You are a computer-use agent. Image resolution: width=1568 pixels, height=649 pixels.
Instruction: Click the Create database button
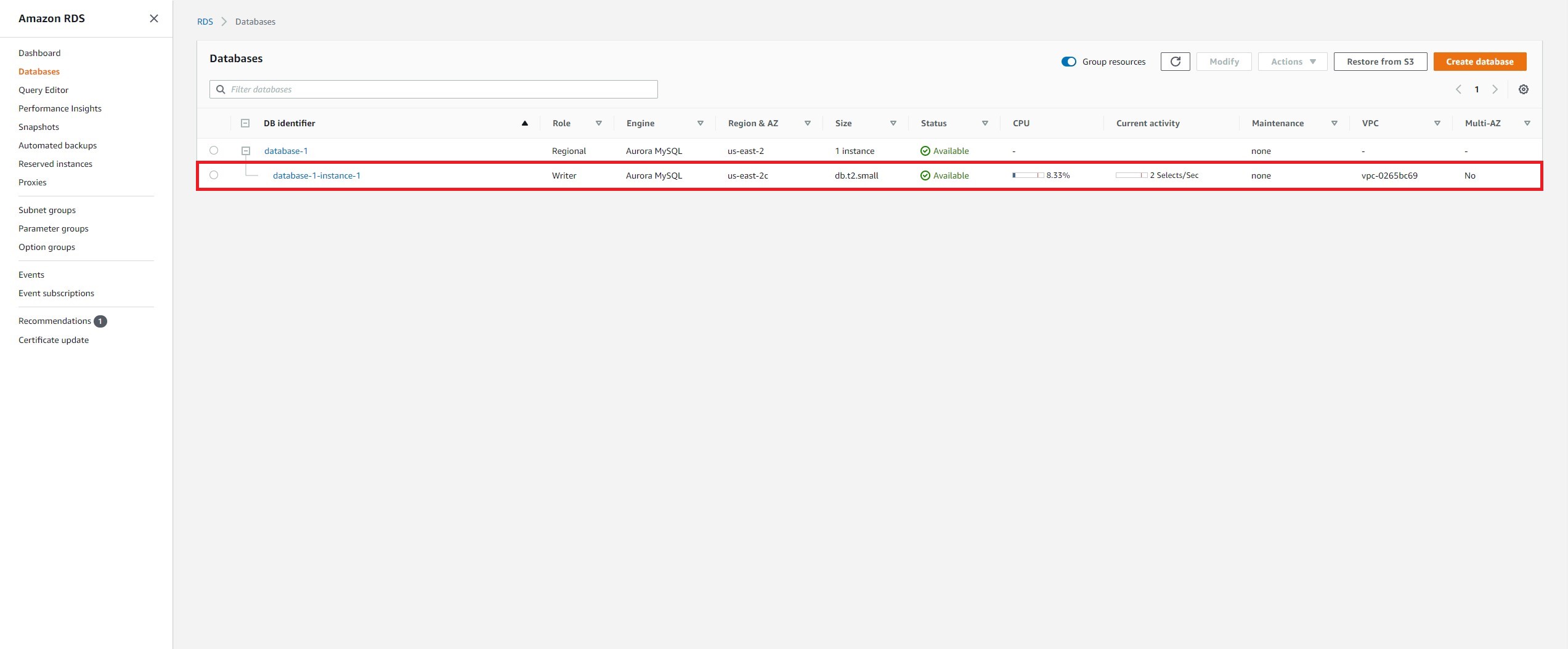pos(1479,62)
